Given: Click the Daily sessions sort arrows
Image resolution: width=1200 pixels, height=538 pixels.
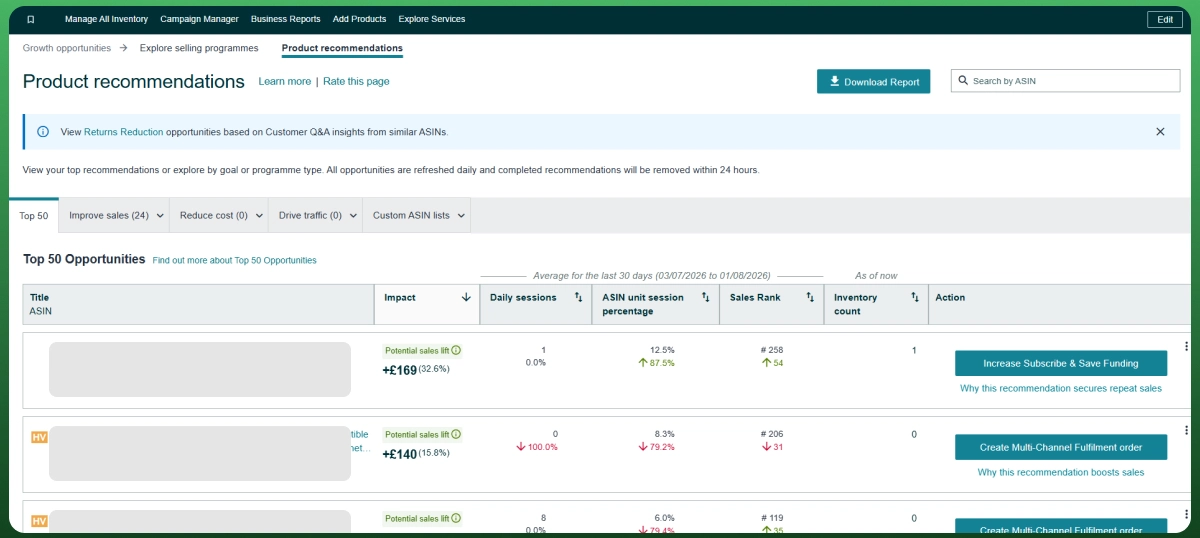Looking at the screenshot, I should (x=578, y=297).
